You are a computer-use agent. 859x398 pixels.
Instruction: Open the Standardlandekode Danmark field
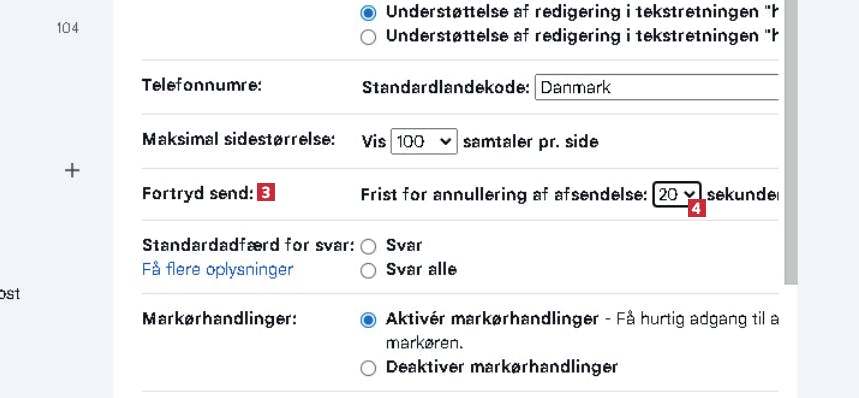click(x=656, y=87)
